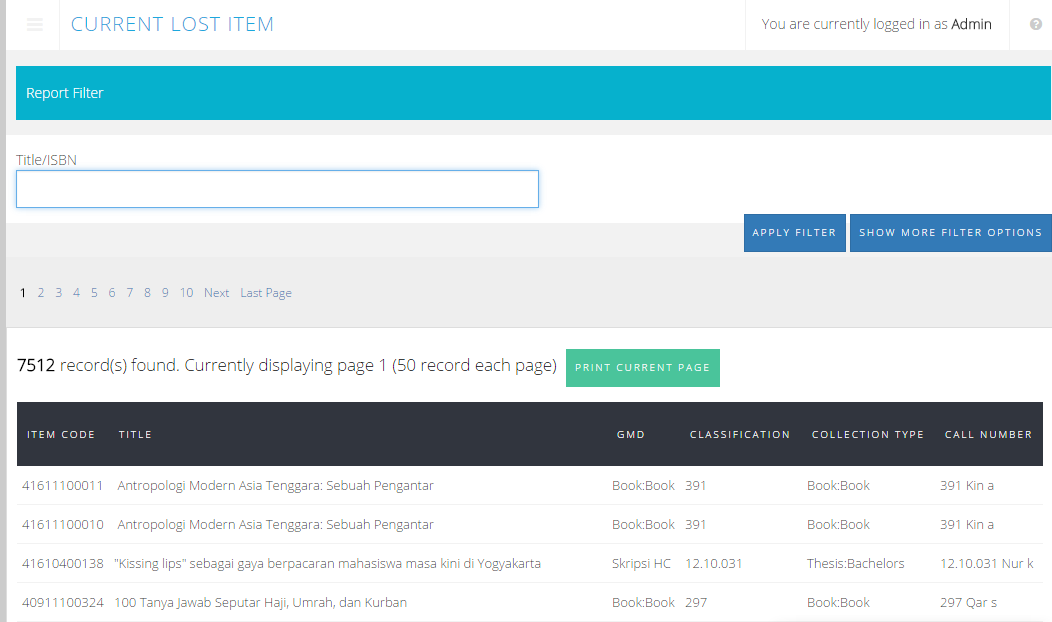1052x622 pixels.
Task: Open page 10 of results
Action: tap(186, 293)
